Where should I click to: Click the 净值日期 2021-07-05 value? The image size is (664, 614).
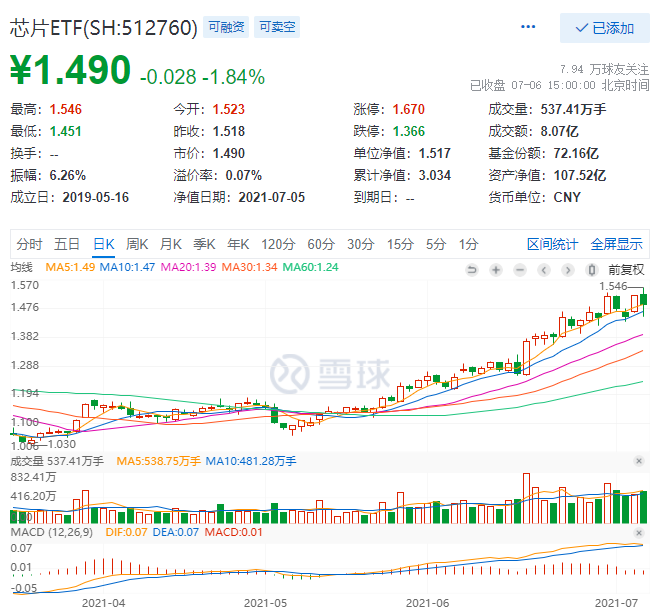pyautogui.click(x=271, y=197)
